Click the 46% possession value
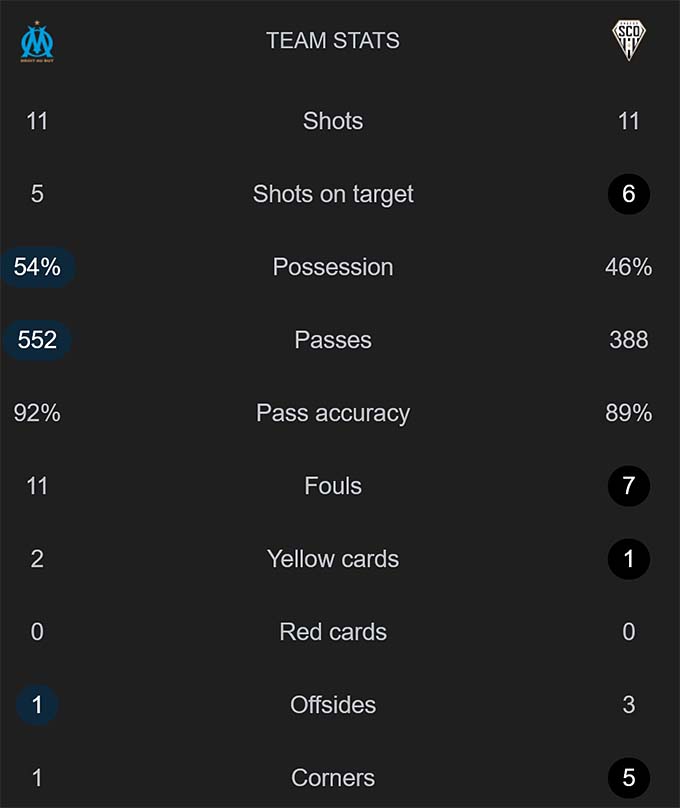Image resolution: width=680 pixels, height=808 pixels. coord(628,267)
